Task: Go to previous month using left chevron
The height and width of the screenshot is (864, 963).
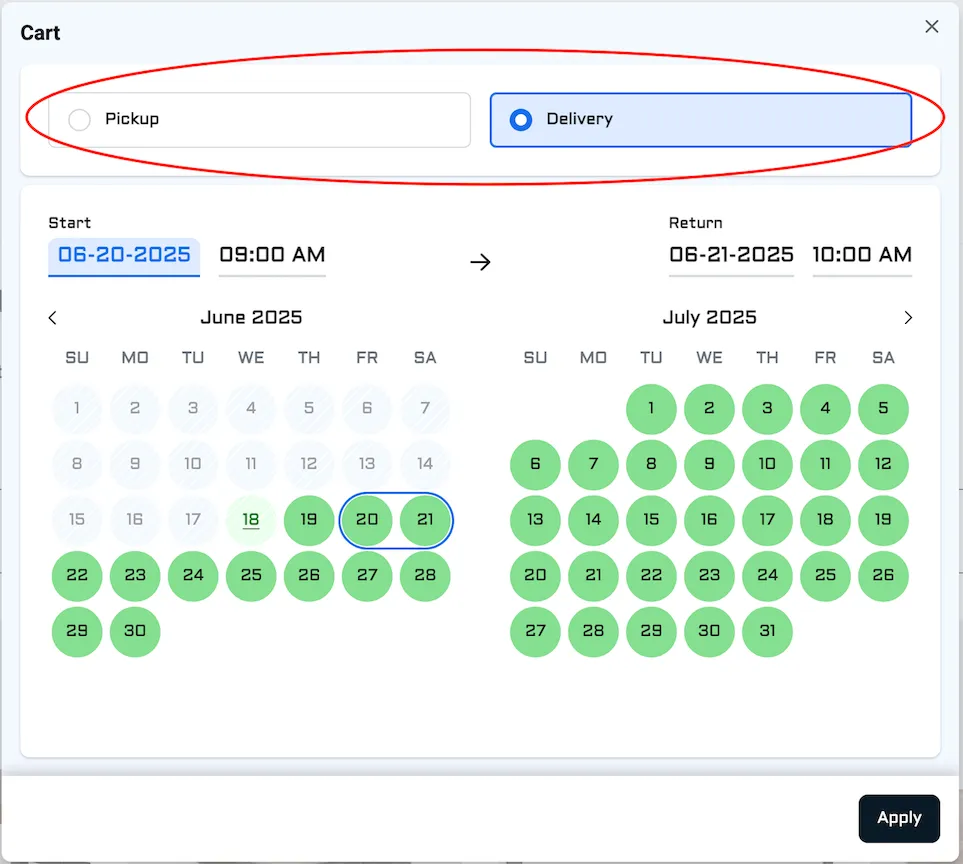Action: point(53,318)
